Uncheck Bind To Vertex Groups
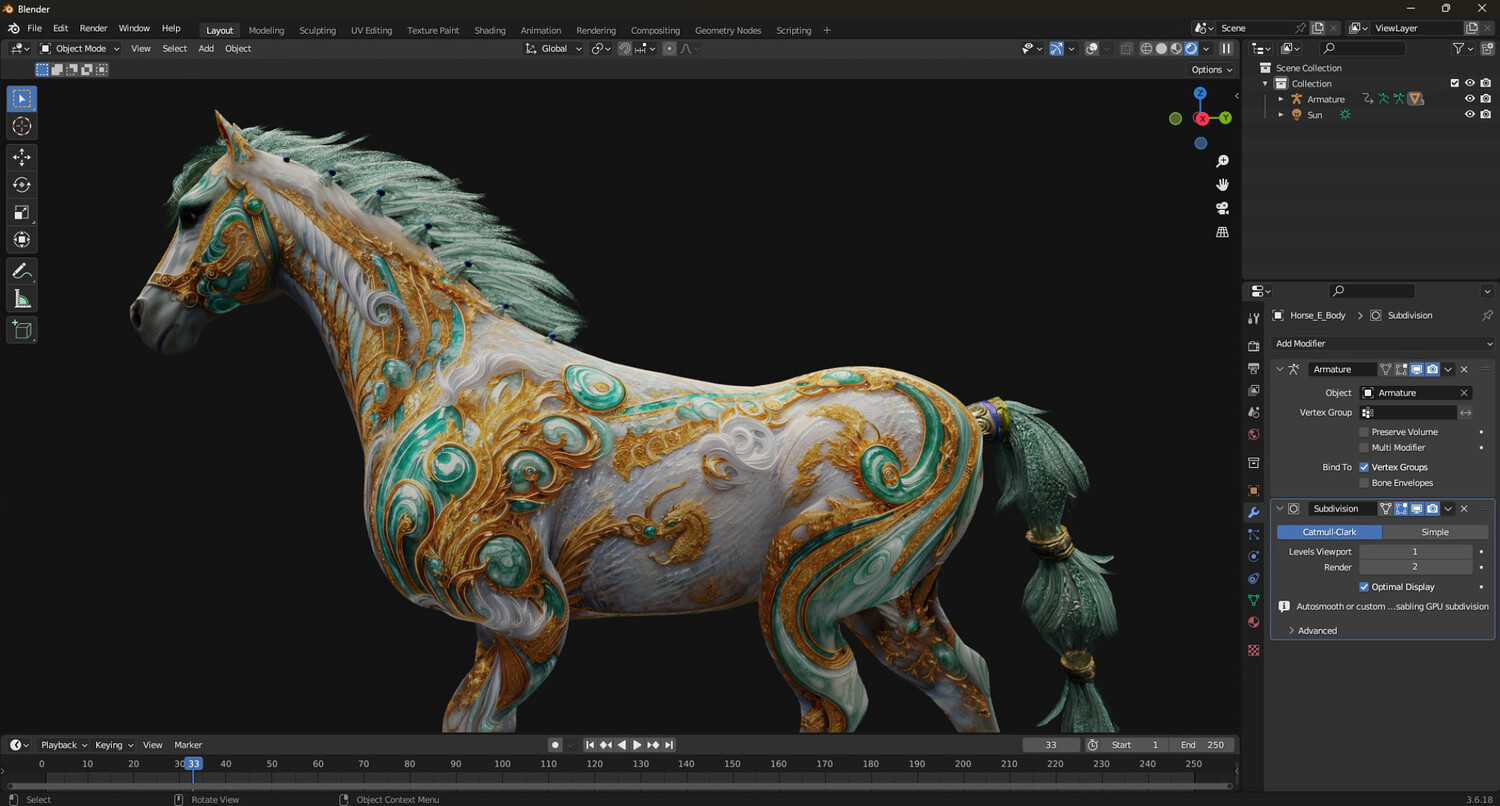The image size is (1500, 806). point(1364,467)
